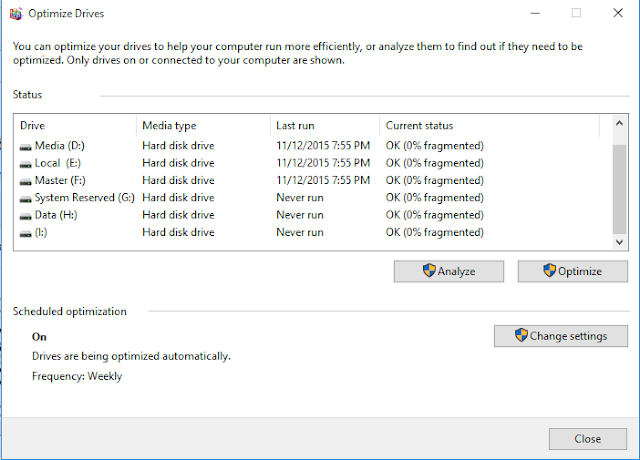
Task: Click the Close button at the bottom
Action: (x=587, y=438)
